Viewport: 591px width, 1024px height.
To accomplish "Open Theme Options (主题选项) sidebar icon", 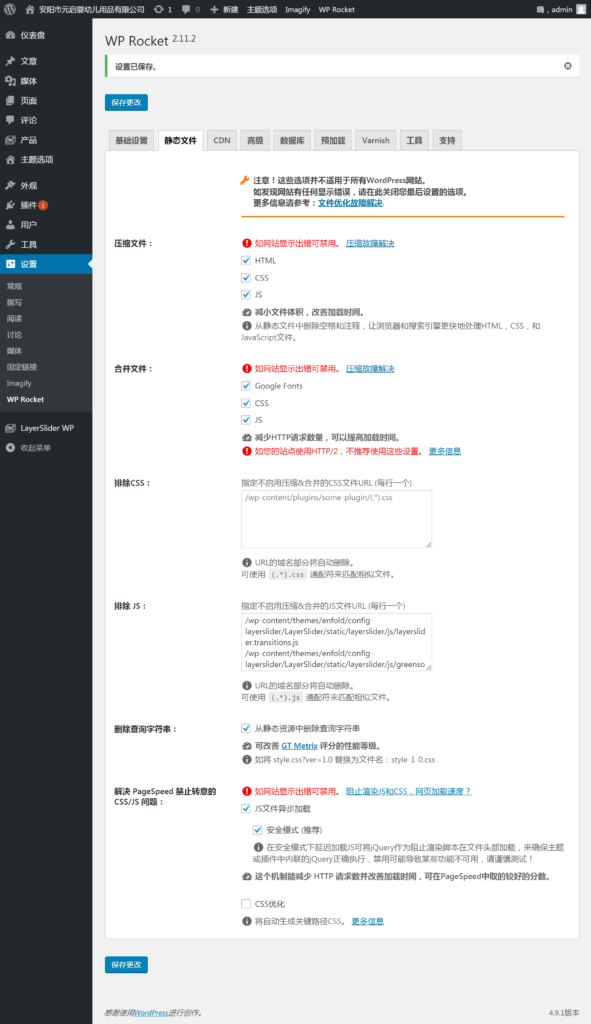I will 10,159.
